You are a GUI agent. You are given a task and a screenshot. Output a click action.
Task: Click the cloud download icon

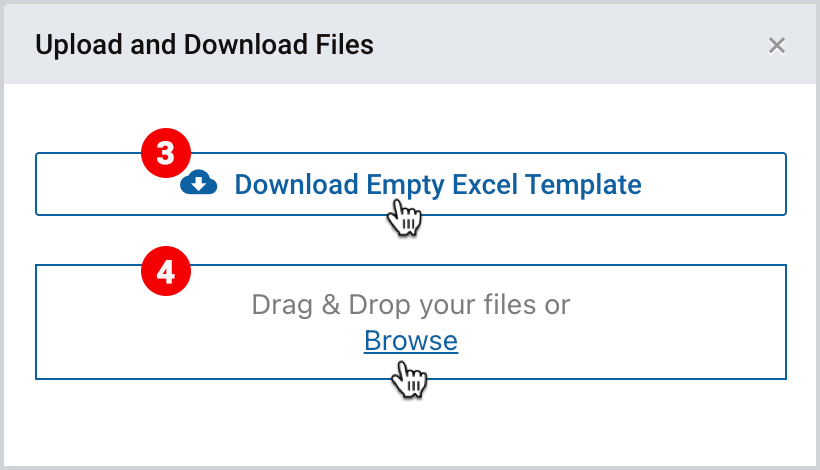point(199,184)
